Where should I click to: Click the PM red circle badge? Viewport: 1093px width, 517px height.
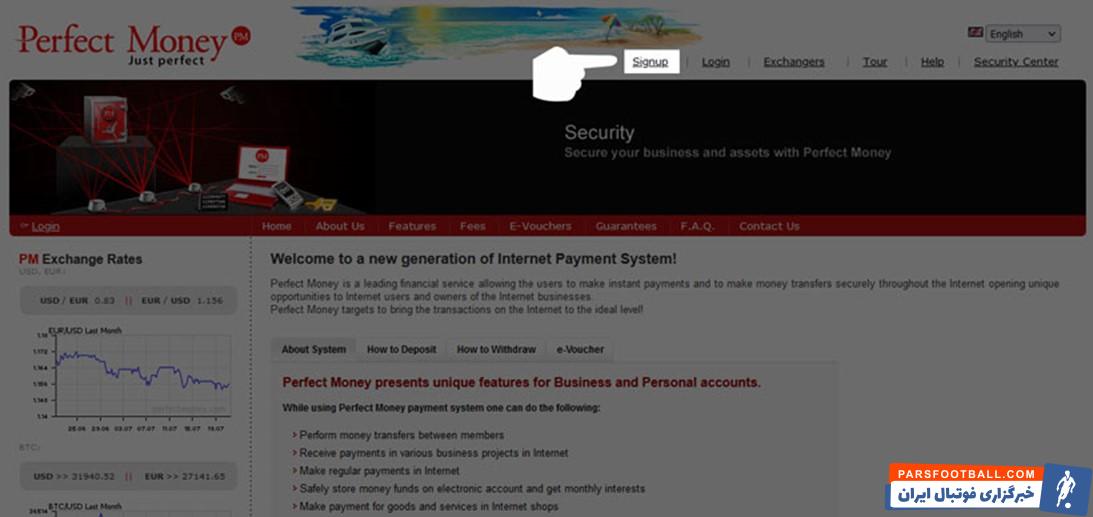click(240, 36)
